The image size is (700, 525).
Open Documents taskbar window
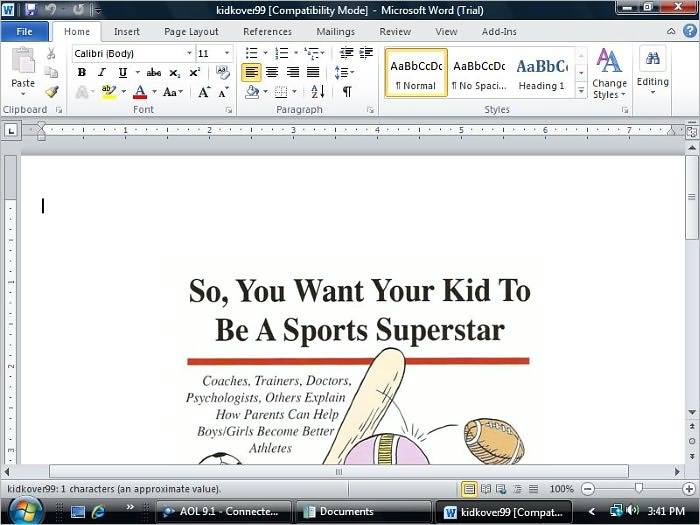click(x=363, y=512)
